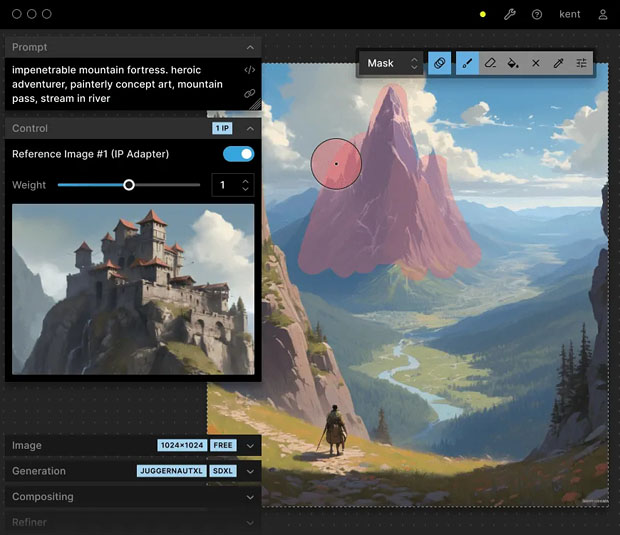Screen dimensions: 620x535
Task: Open the wrench settings icon
Action: click(509, 15)
